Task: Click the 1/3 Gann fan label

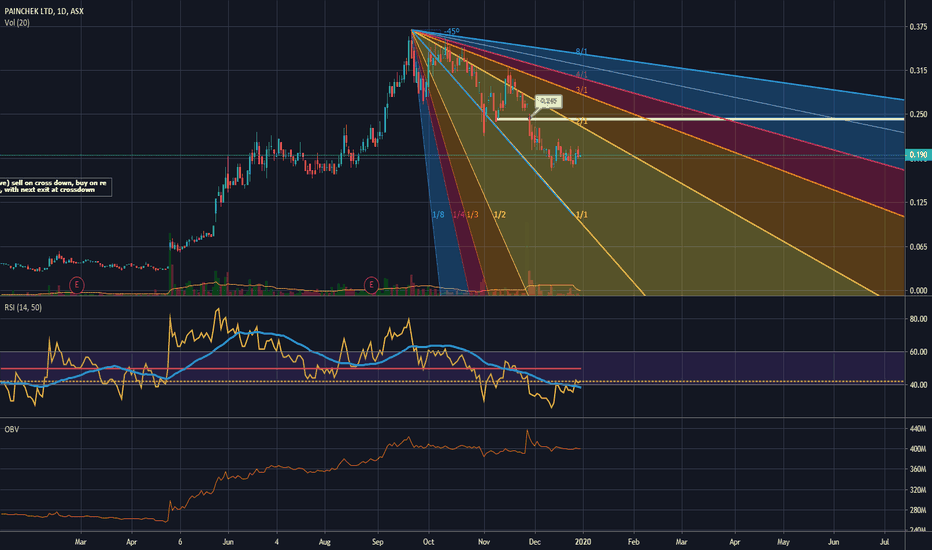Action: pyautogui.click(x=473, y=215)
